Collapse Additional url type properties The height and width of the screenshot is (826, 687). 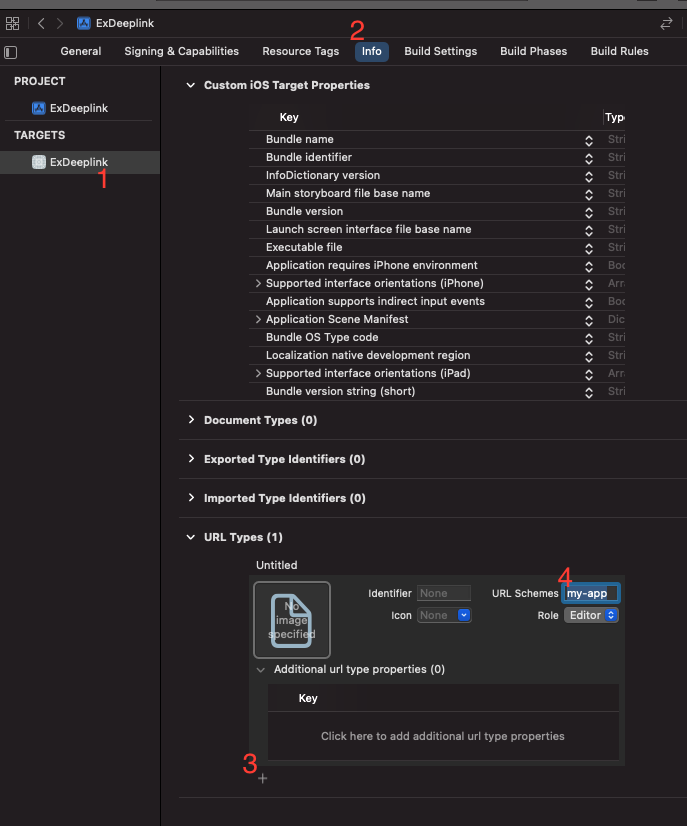(x=260, y=670)
